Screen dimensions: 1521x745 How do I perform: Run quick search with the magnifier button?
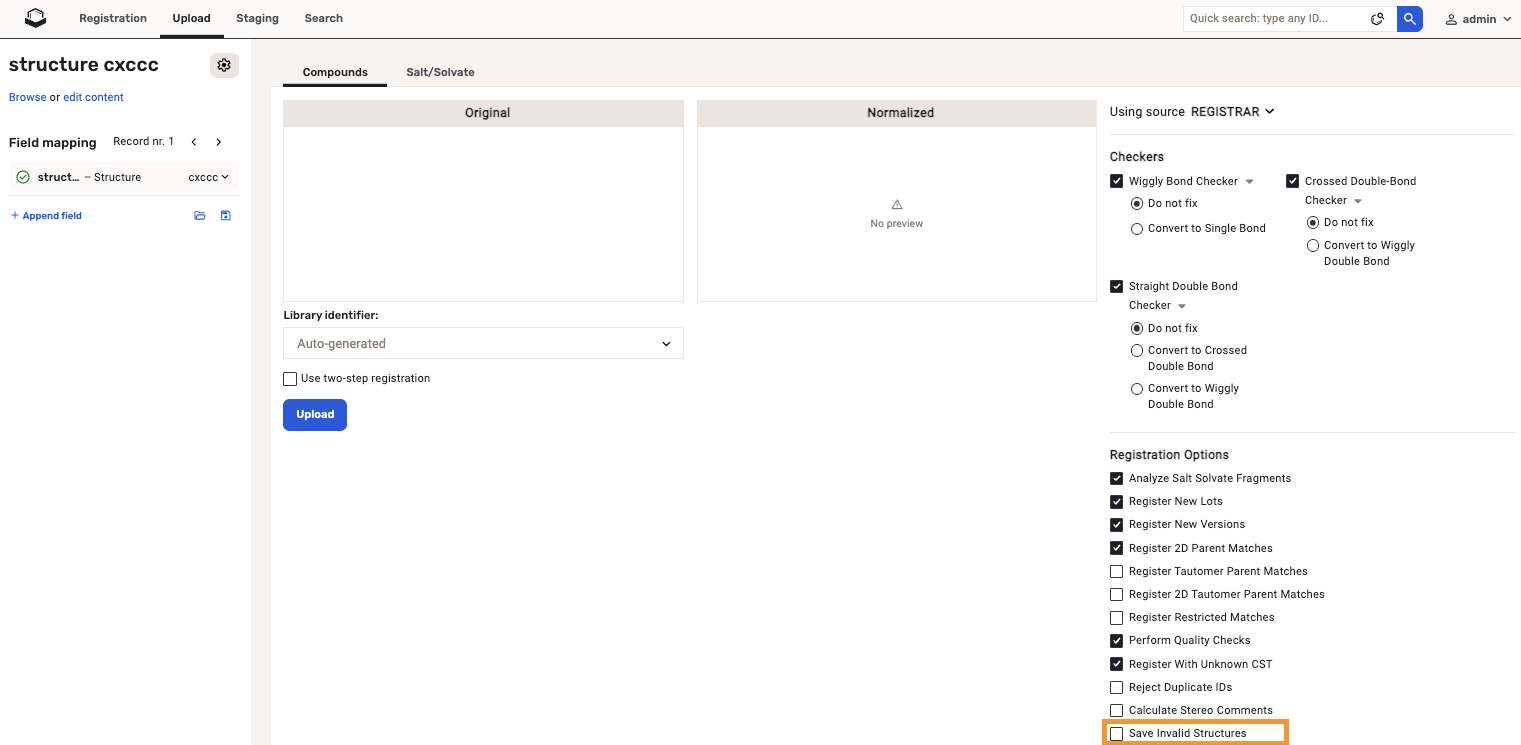[1409, 18]
